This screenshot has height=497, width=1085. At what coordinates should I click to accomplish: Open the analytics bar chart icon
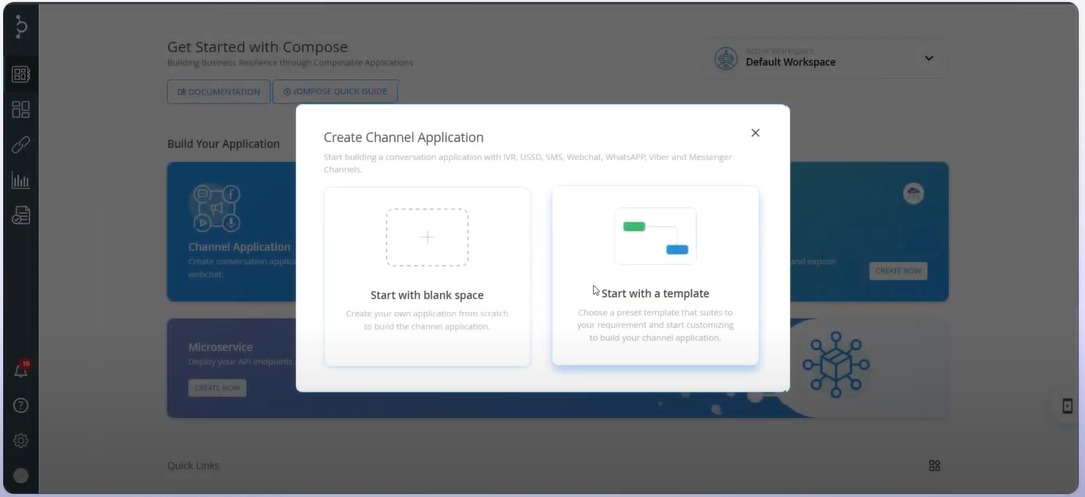pos(20,181)
